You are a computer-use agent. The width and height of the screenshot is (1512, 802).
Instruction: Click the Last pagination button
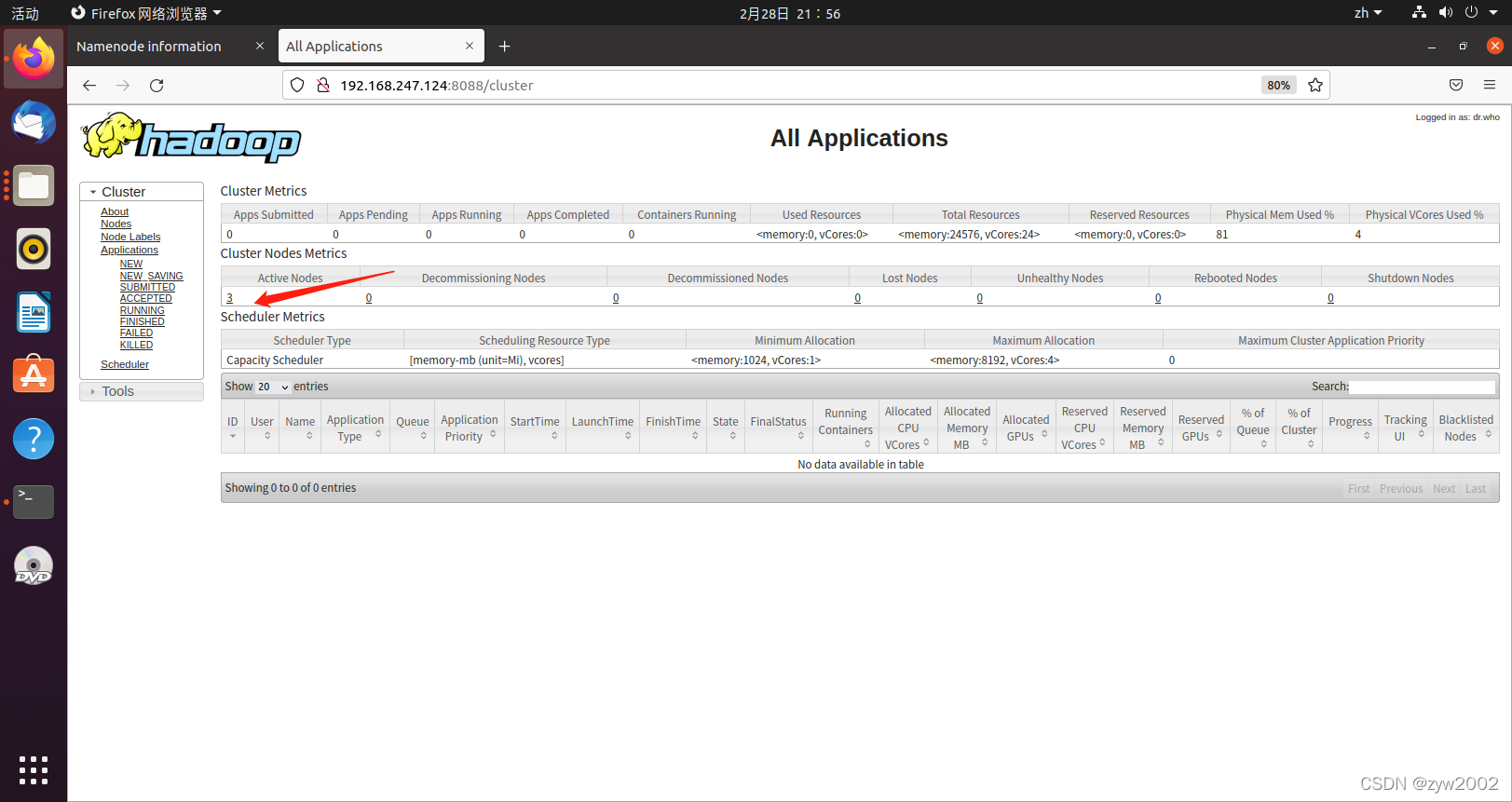click(1476, 488)
